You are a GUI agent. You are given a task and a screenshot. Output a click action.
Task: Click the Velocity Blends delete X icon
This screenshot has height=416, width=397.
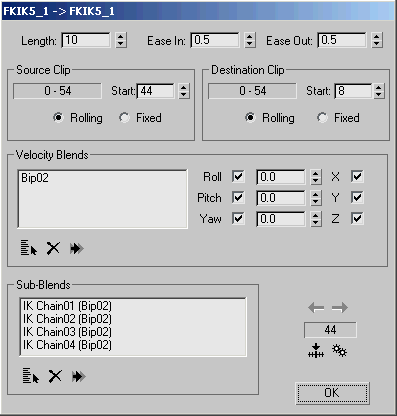(x=53, y=248)
